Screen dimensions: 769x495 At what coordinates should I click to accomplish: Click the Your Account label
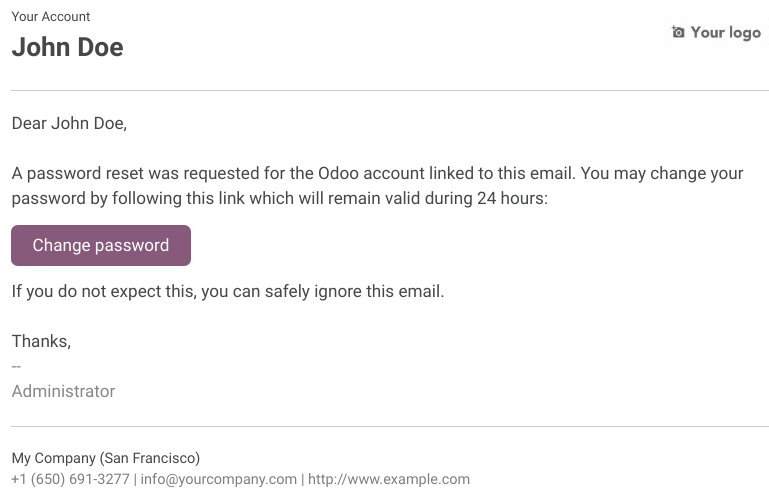51,17
